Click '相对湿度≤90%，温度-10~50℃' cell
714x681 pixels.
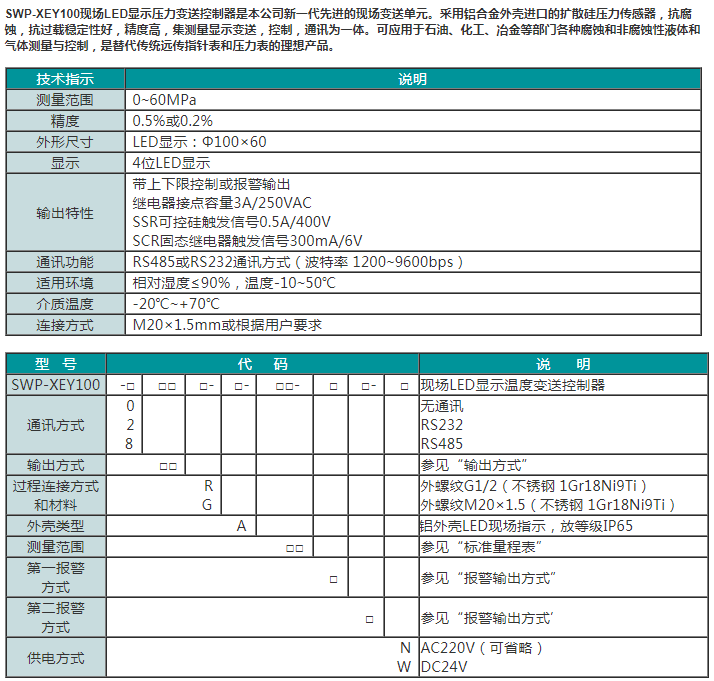[413, 283]
